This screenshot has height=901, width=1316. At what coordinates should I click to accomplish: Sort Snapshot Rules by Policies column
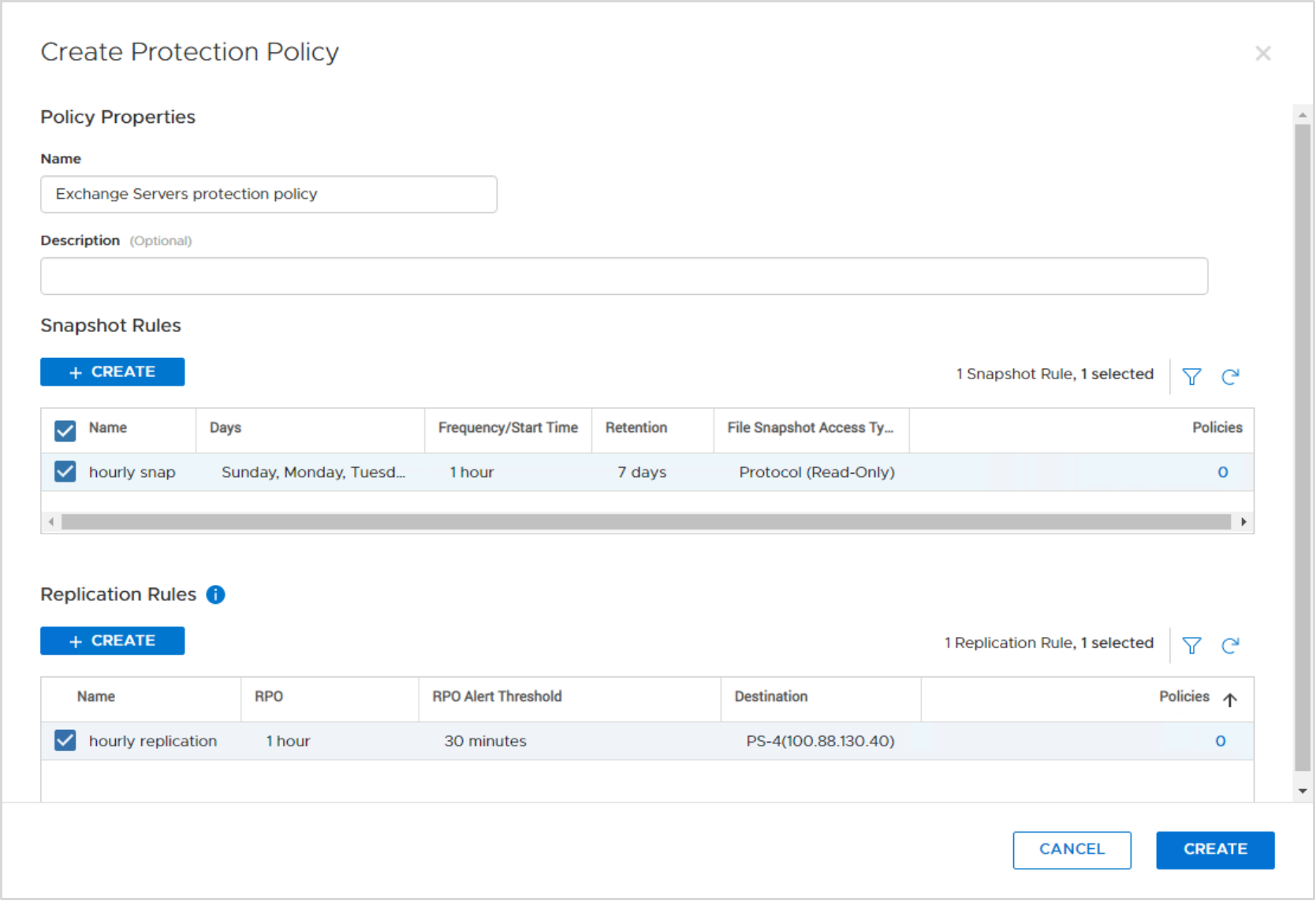click(x=1217, y=427)
